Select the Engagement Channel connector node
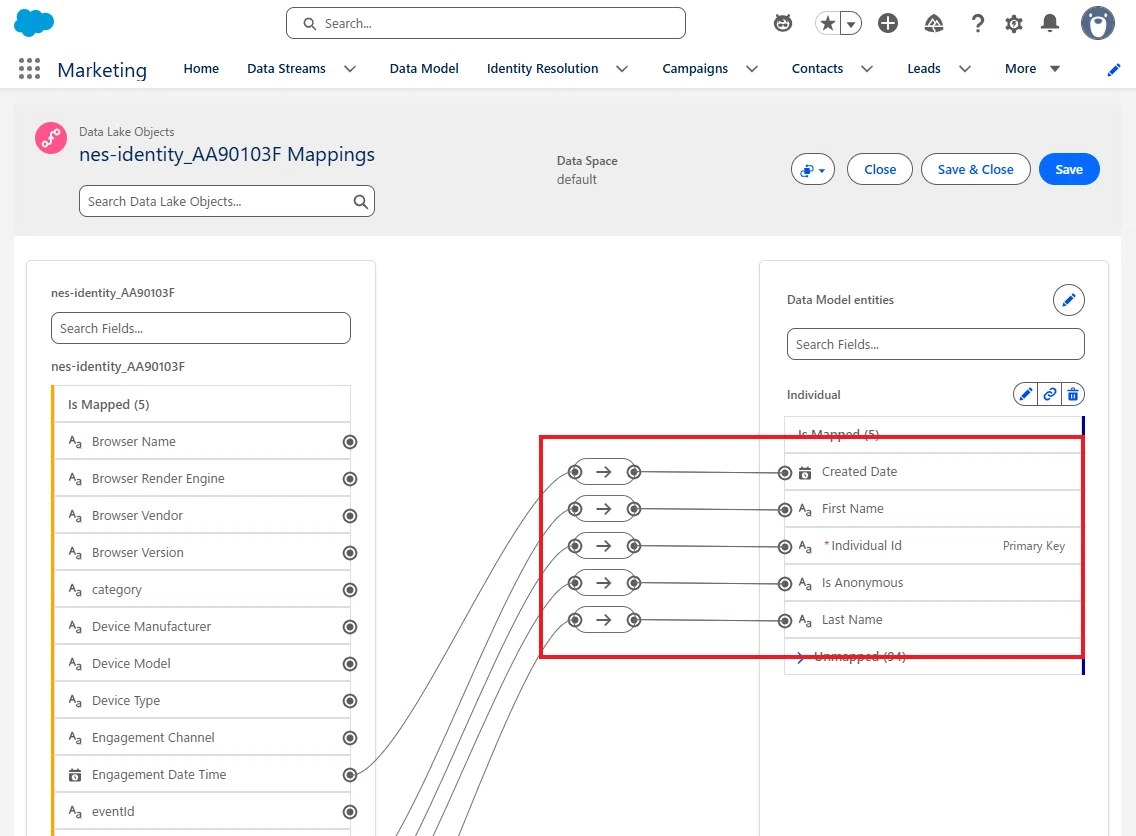Viewport: 1136px width, 836px height. 350,737
